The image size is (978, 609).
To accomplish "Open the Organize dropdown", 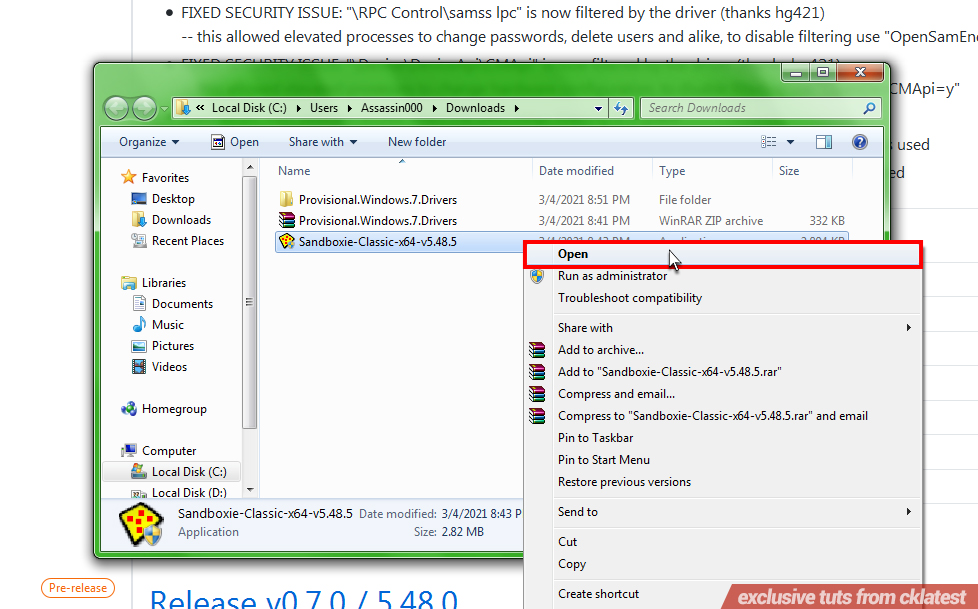I will 147,142.
